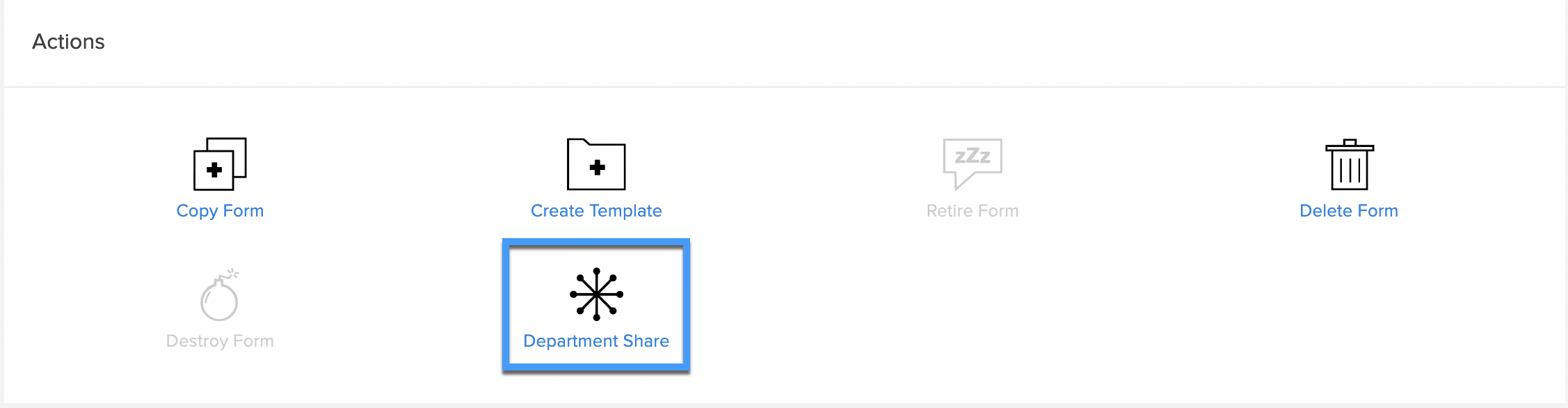Screen dimensions: 1568x408
Task: Select the plus sign inside Copy Form icon
Action: pyautogui.click(x=214, y=169)
